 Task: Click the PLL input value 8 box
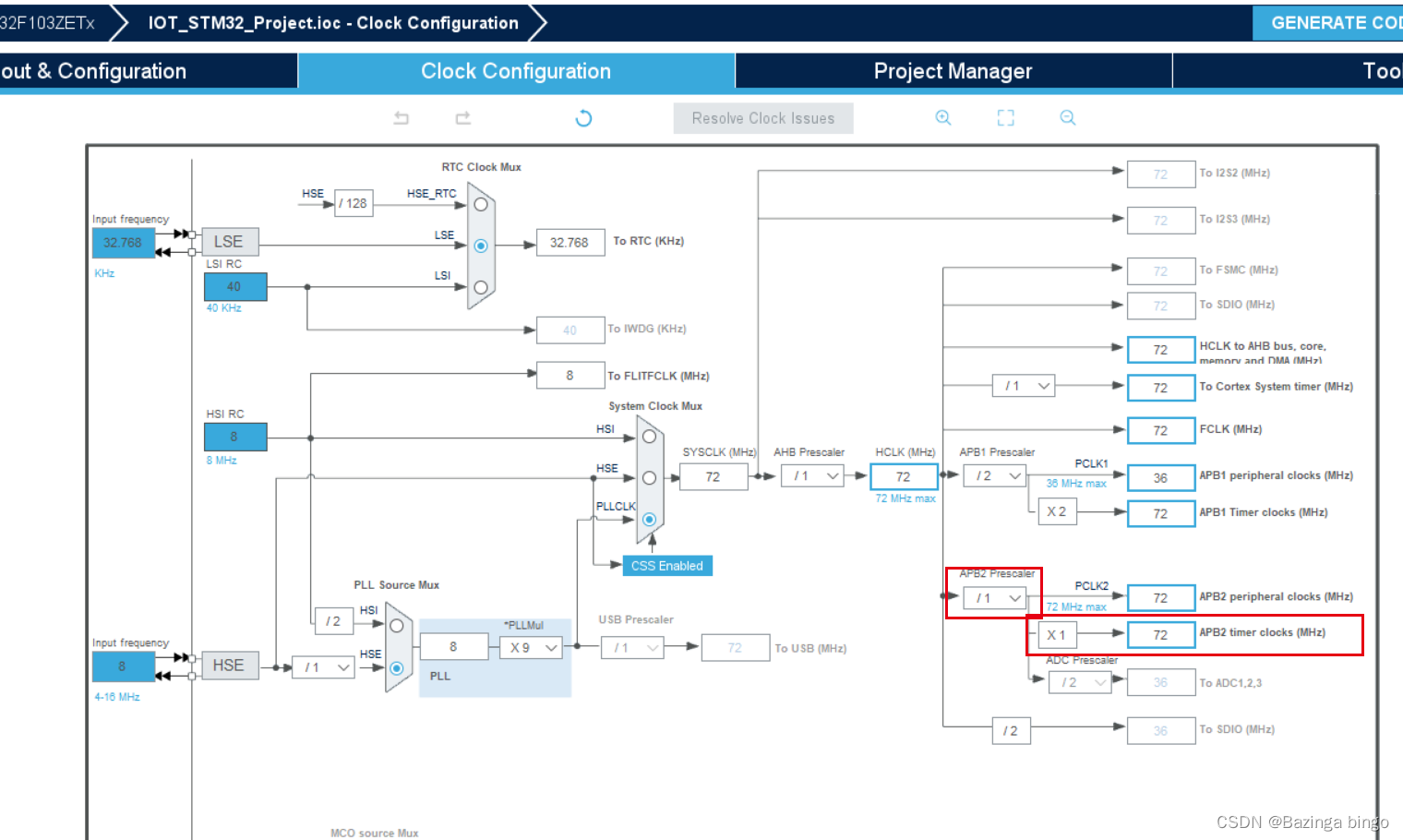point(454,647)
